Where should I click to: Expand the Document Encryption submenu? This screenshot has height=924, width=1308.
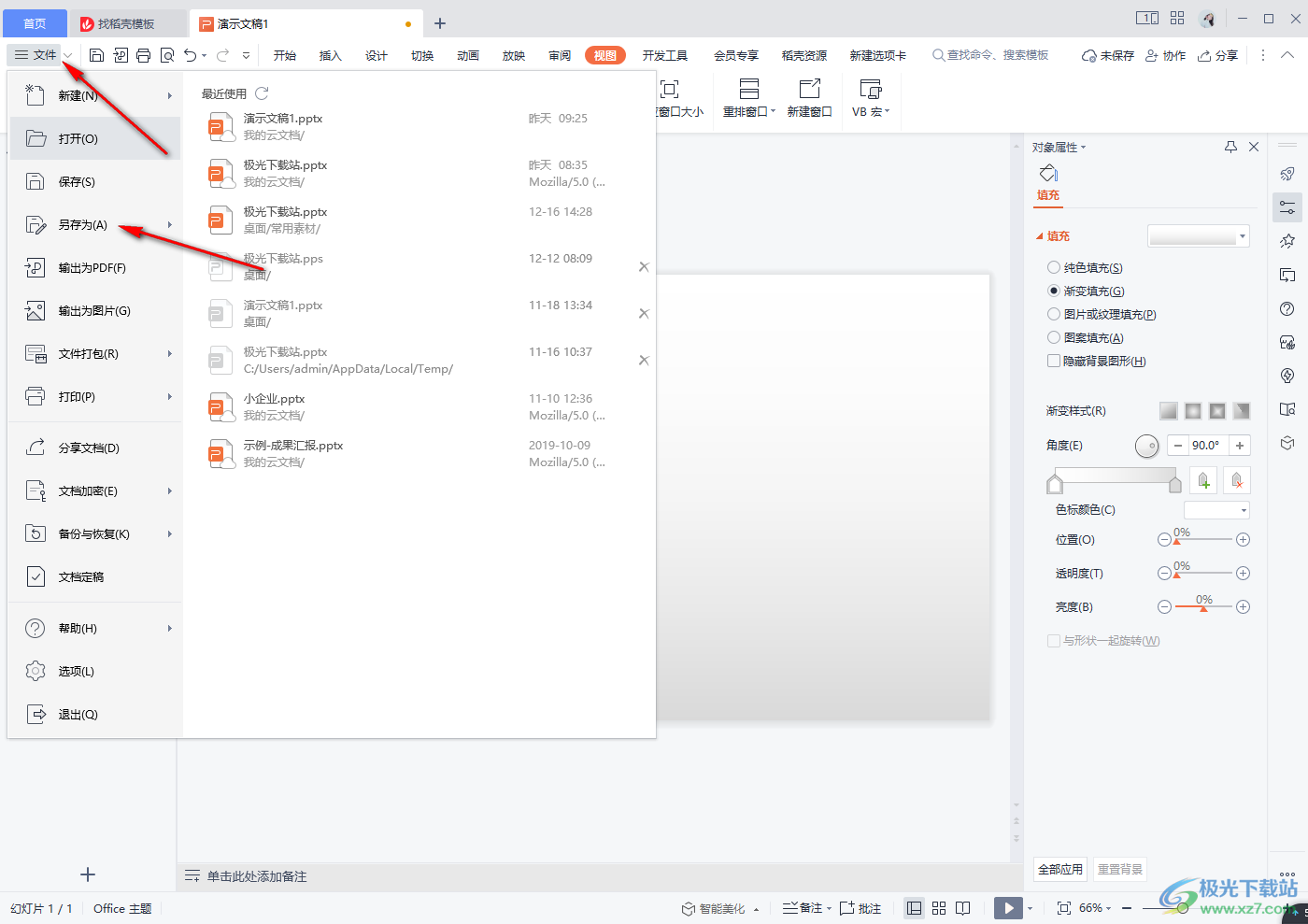(170, 491)
